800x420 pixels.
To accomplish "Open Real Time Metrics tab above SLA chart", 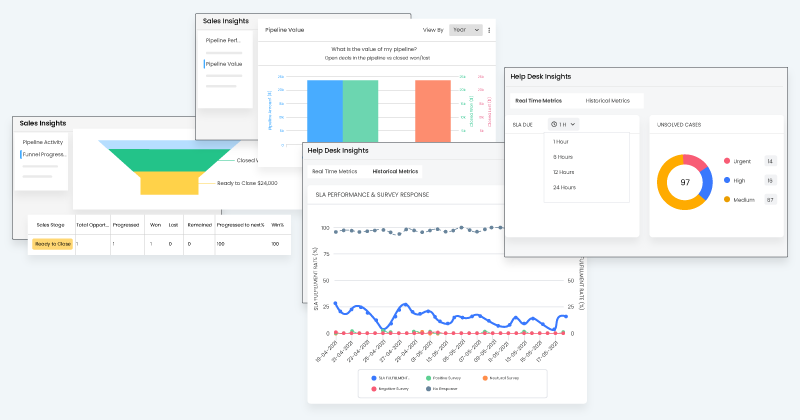I will (333, 172).
